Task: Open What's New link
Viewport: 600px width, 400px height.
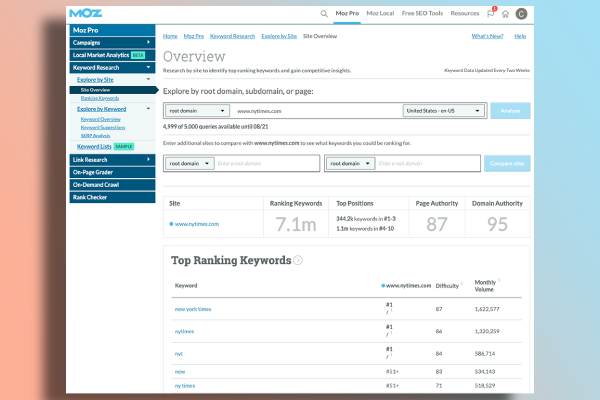Action: point(487,36)
